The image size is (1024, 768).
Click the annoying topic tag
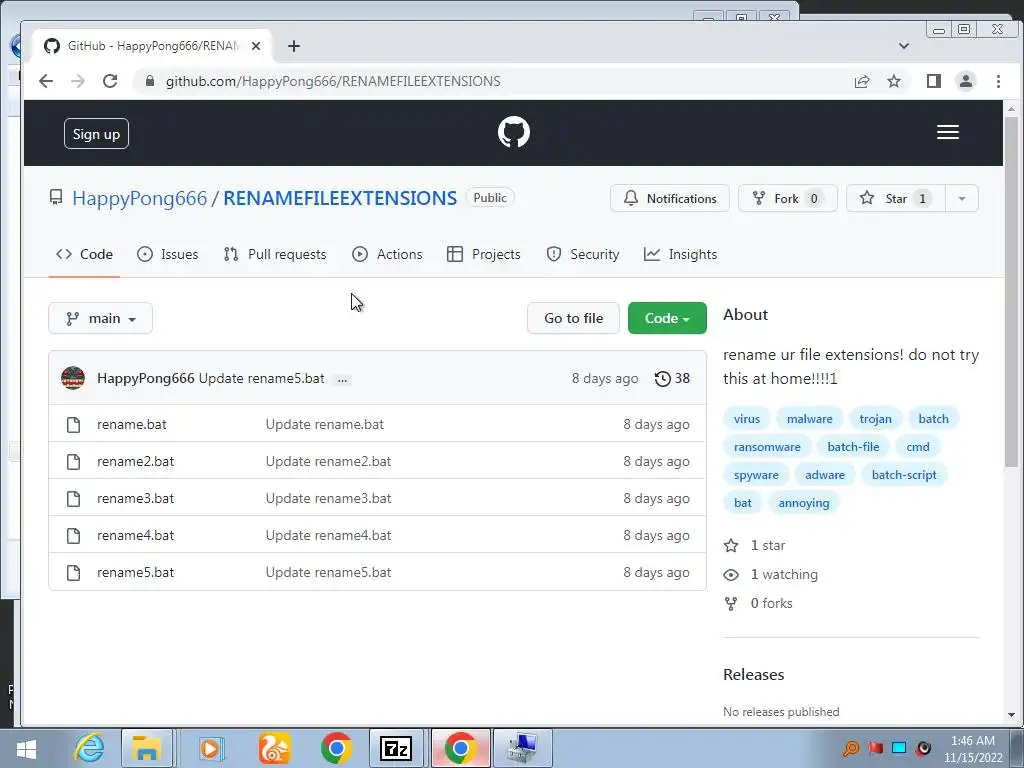[803, 503]
